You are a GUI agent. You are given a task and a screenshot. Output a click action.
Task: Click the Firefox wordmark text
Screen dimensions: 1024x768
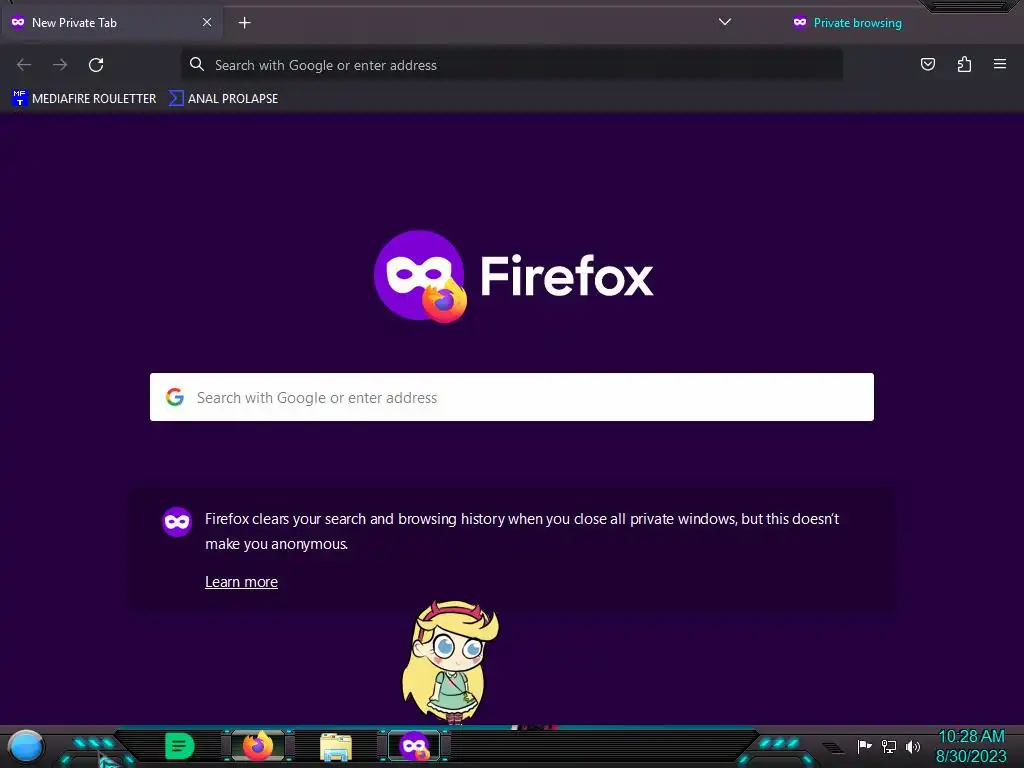(x=566, y=276)
